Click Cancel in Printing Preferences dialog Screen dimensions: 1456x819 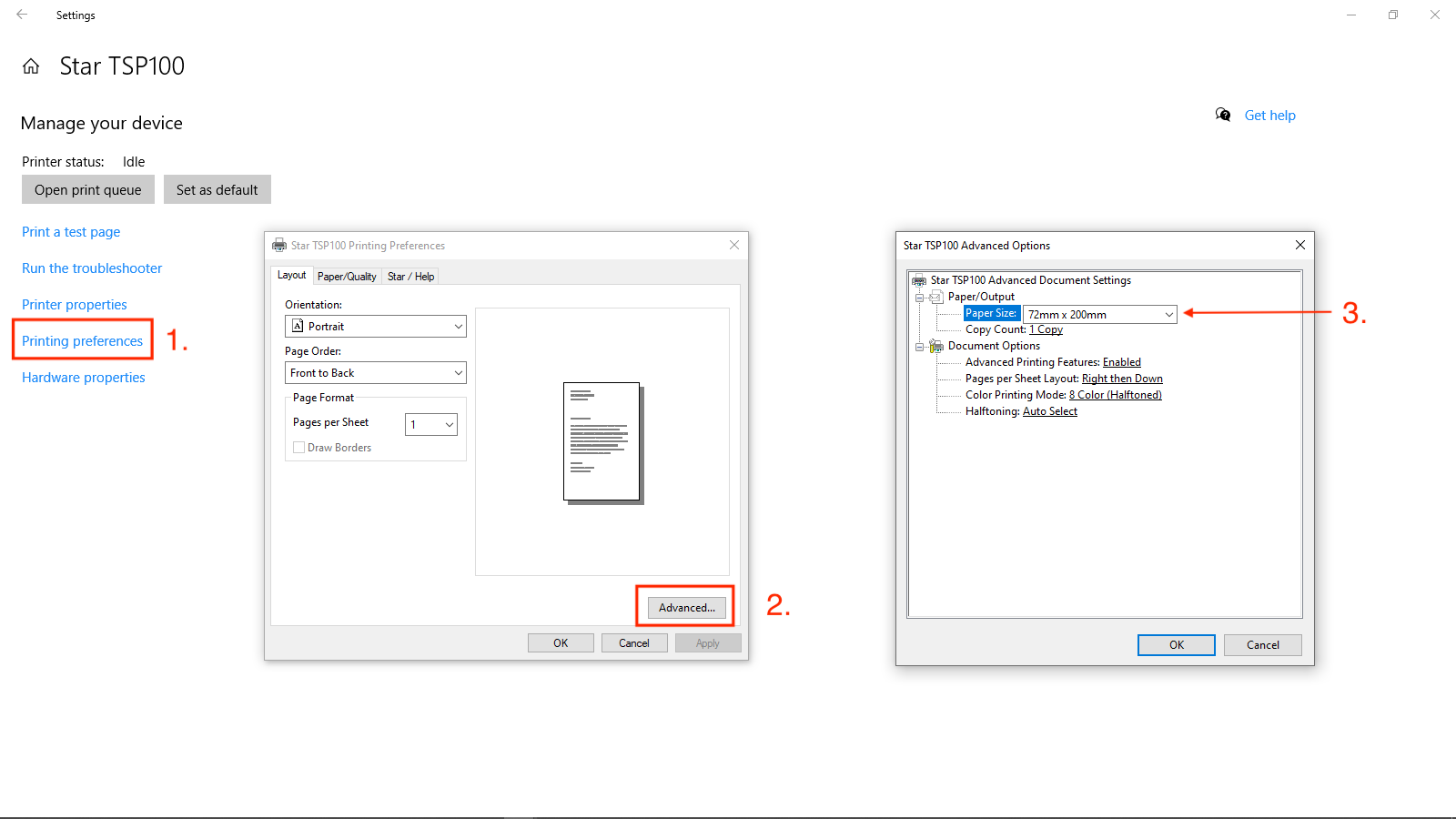[x=634, y=642]
